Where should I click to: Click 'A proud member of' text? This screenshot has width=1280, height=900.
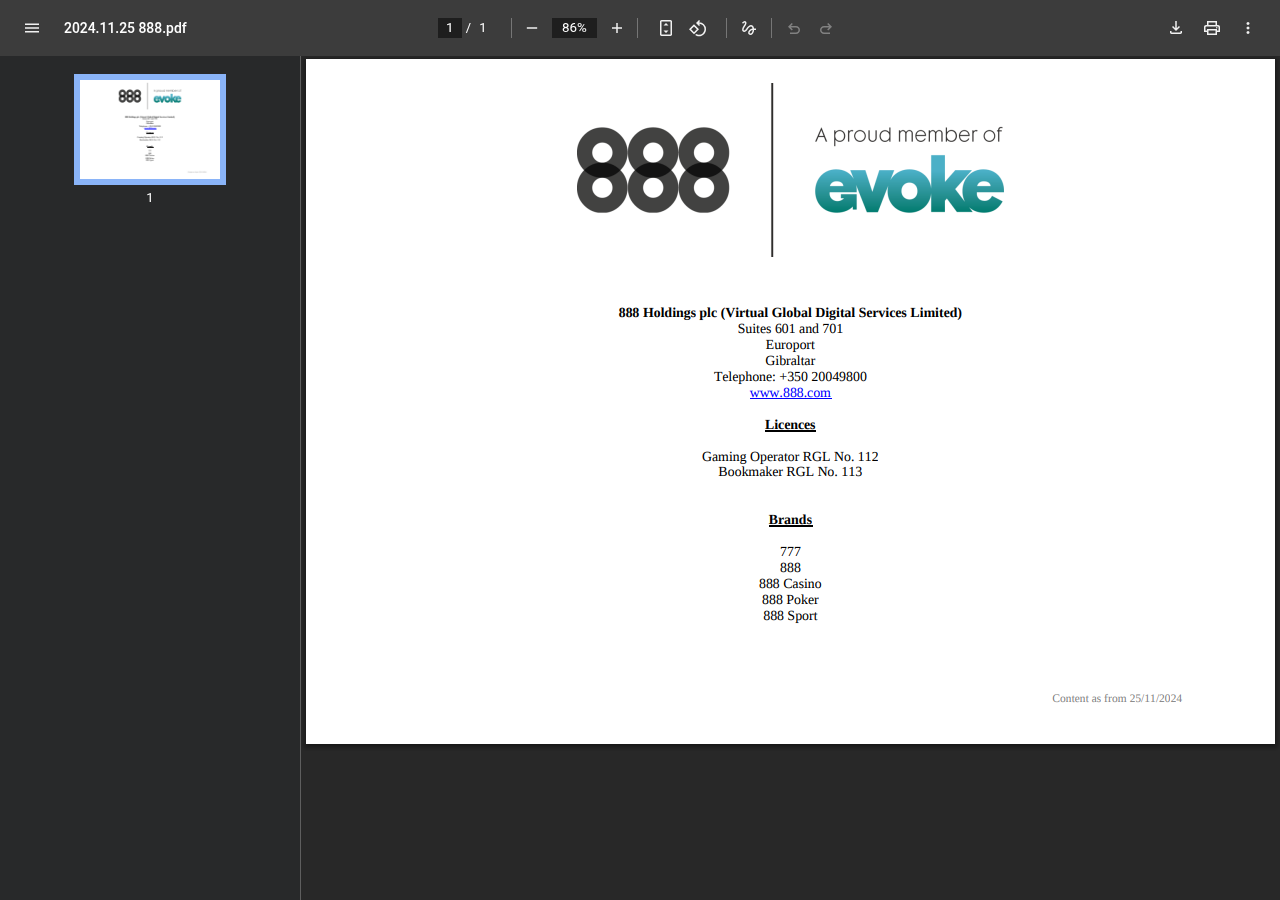coord(908,135)
